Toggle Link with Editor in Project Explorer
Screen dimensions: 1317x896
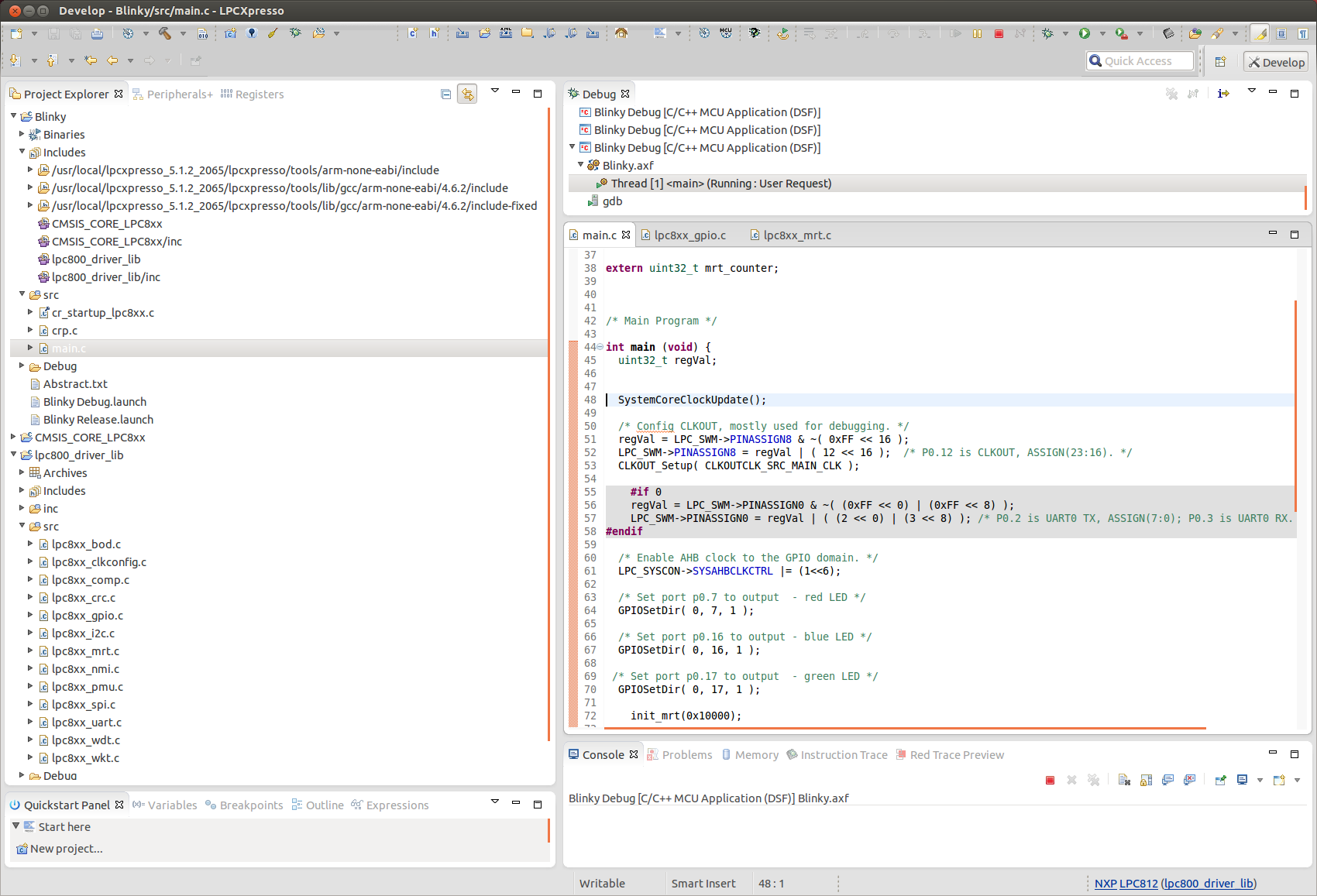click(467, 94)
